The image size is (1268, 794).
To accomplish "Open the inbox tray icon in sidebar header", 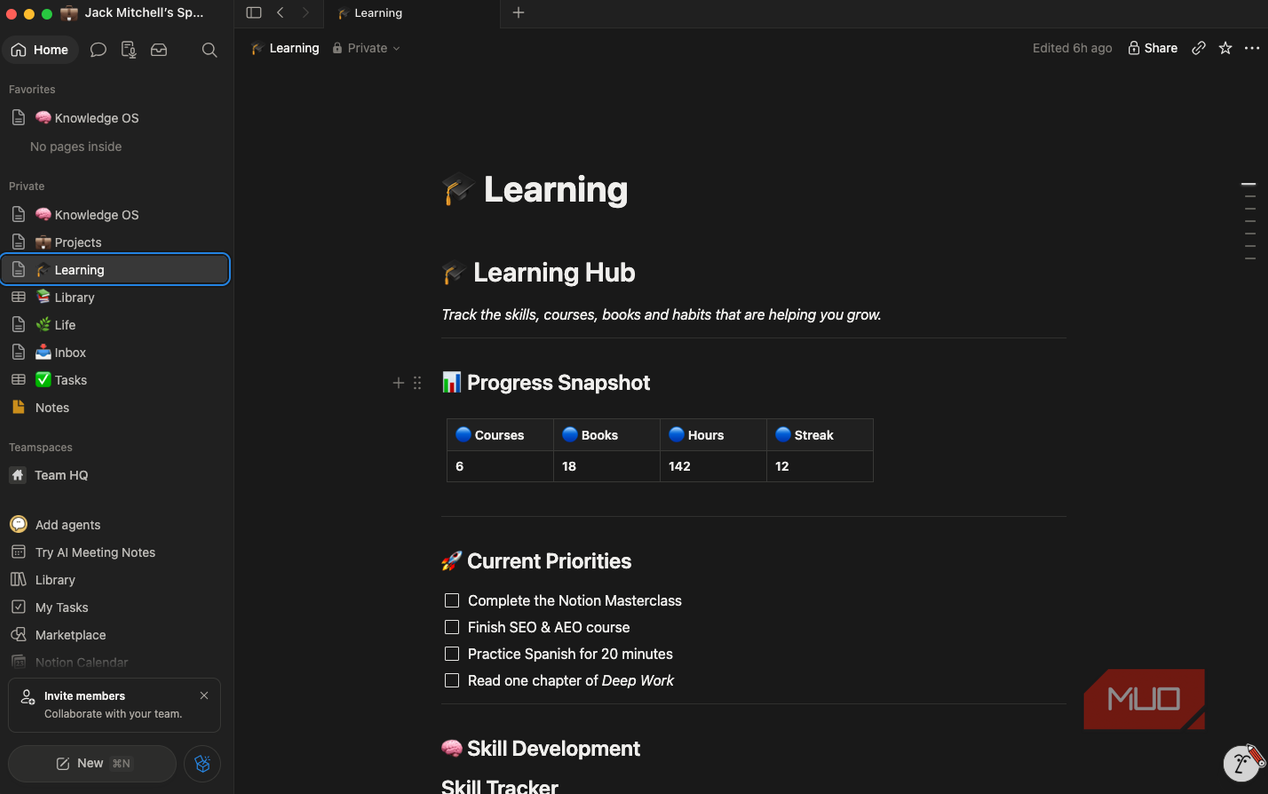I will pyautogui.click(x=159, y=50).
